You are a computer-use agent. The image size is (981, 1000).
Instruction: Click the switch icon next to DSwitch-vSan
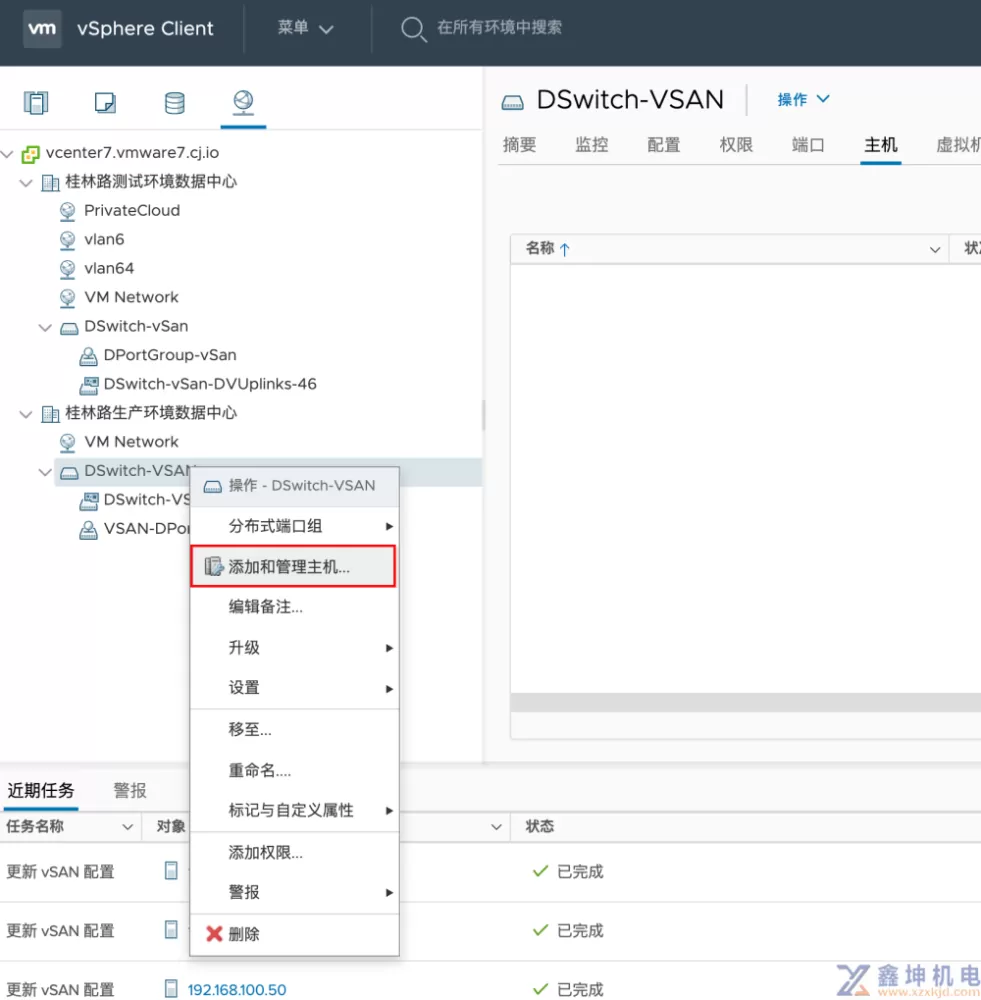[69, 328]
